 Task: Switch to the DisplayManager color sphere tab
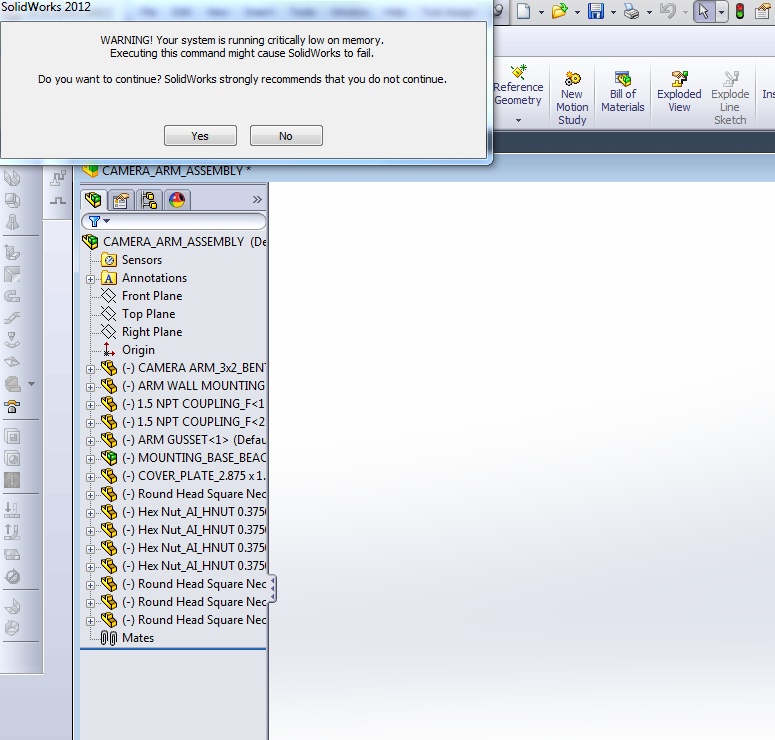(x=177, y=200)
